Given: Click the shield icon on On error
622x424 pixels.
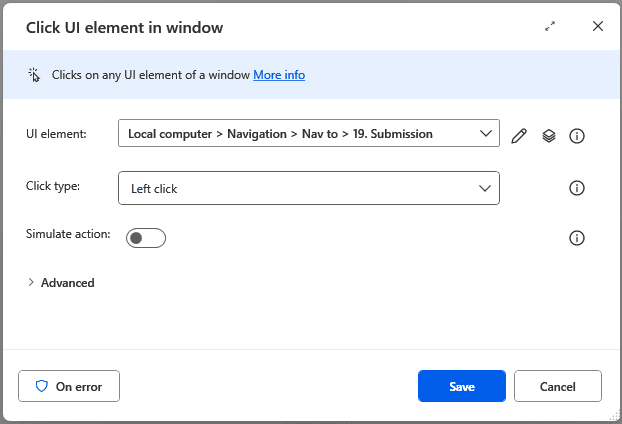Looking at the screenshot, I should click(42, 386).
